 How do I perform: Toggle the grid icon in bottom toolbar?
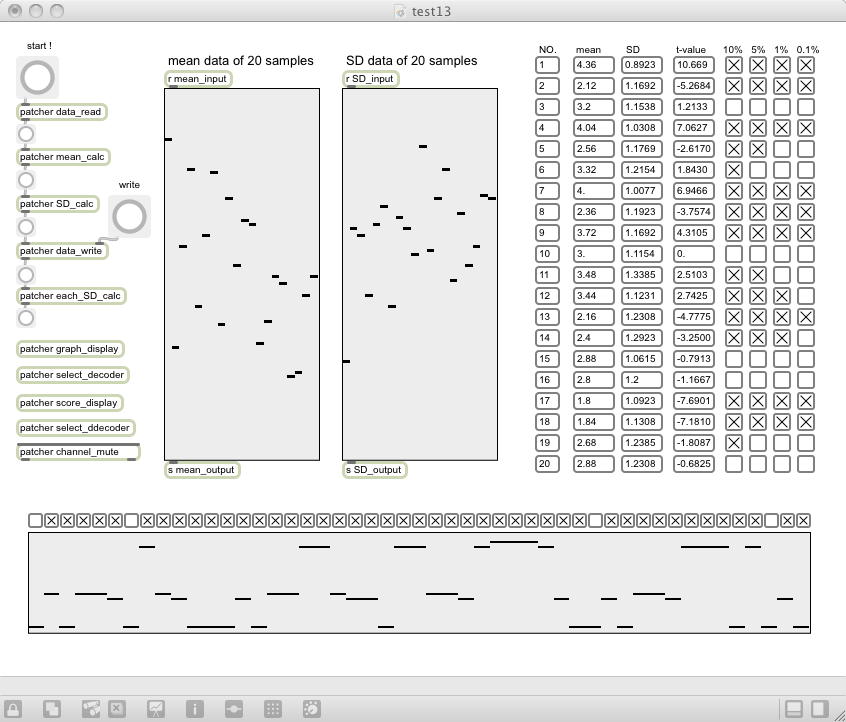(x=272, y=709)
